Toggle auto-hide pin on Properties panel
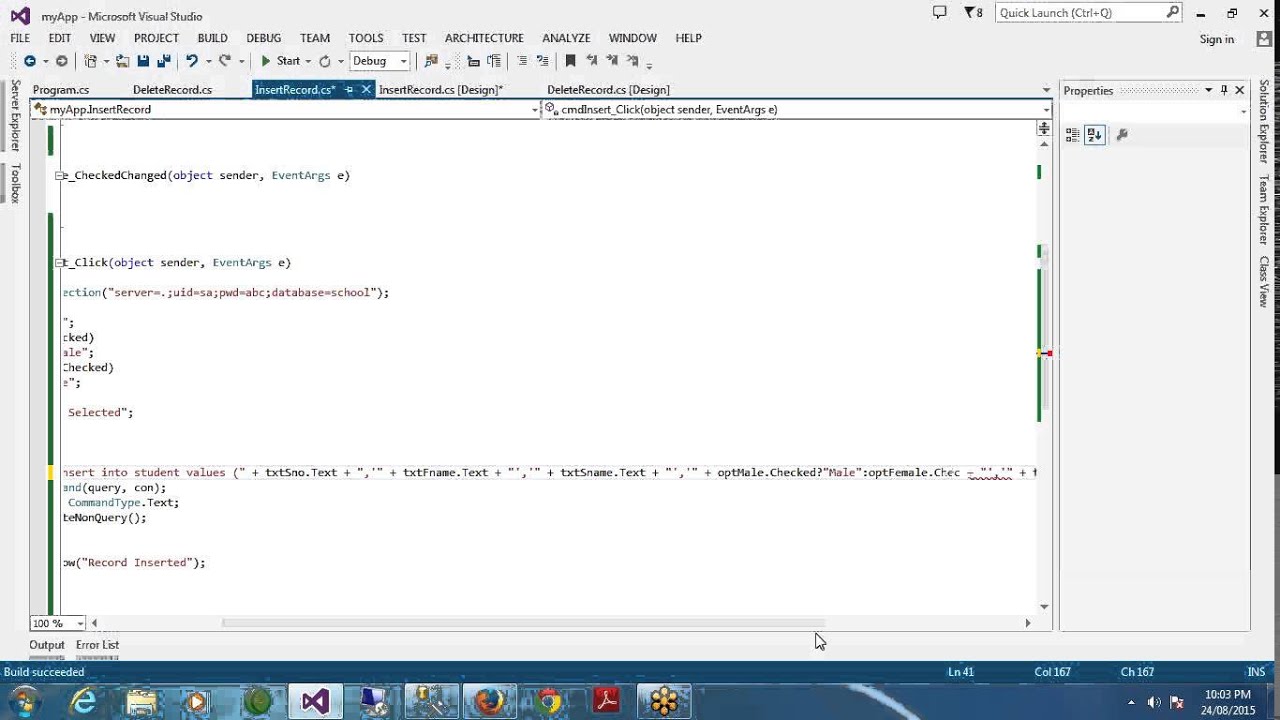 click(x=1224, y=90)
